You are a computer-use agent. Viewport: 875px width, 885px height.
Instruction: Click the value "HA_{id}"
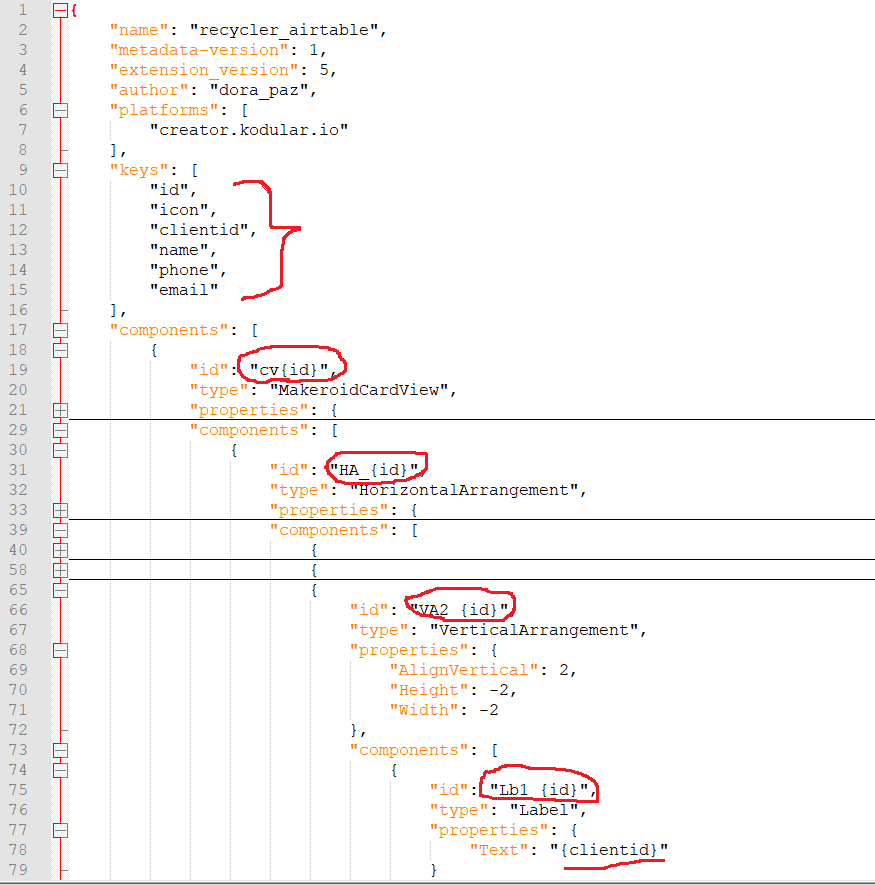374,470
